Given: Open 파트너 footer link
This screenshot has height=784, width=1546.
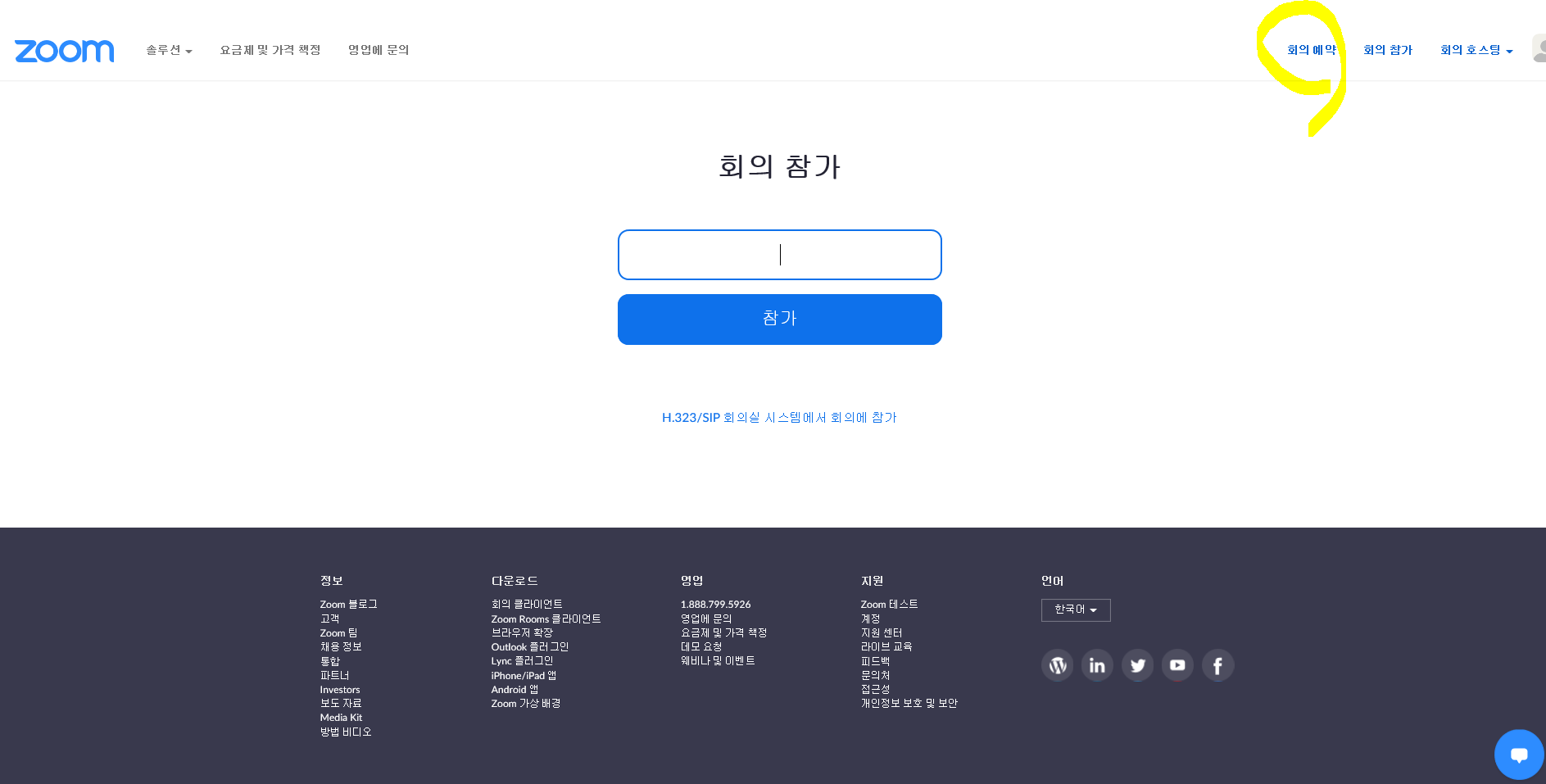Looking at the screenshot, I should (x=334, y=675).
